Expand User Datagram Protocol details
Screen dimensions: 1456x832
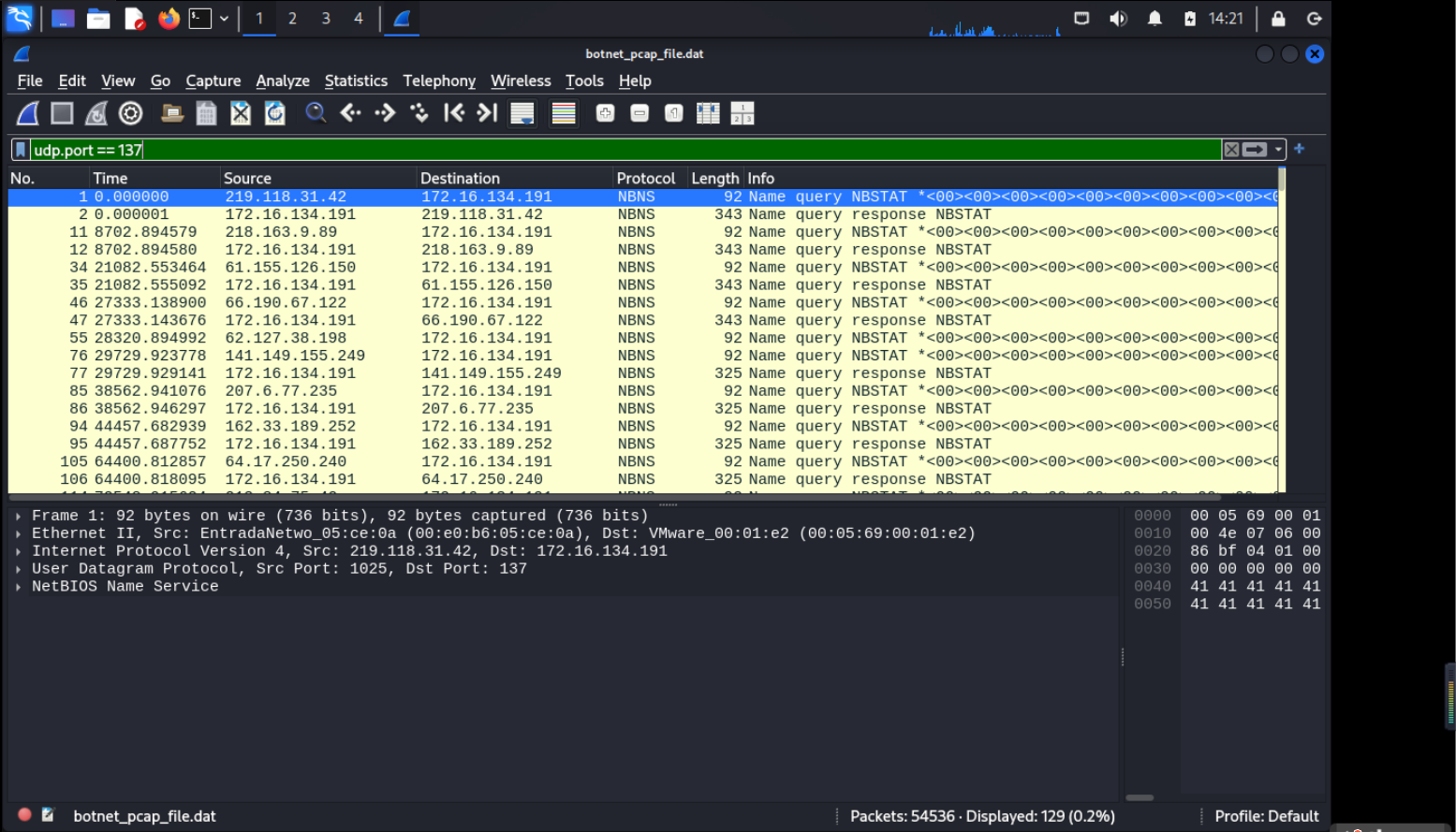[x=18, y=569]
